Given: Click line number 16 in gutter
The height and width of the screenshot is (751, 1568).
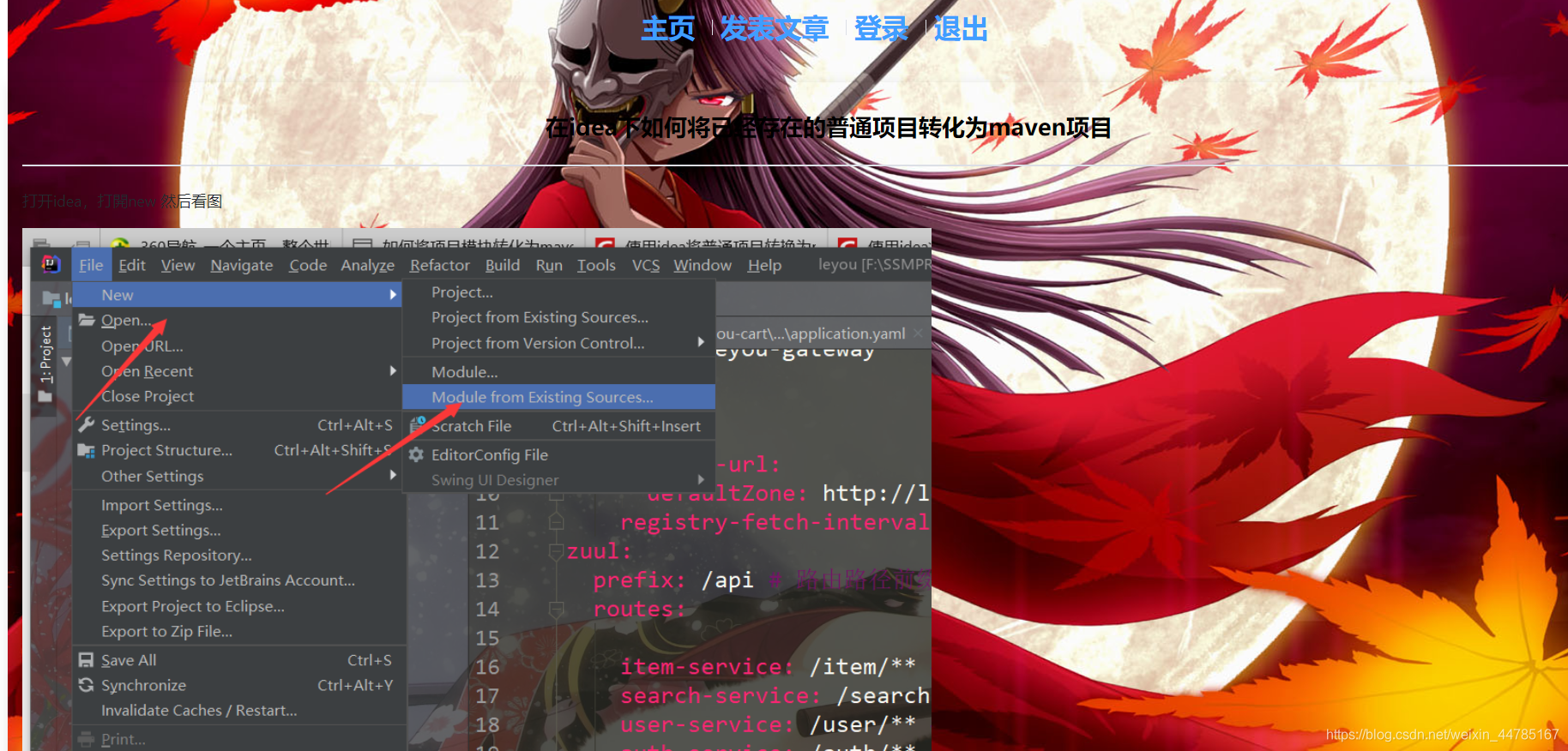Looking at the screenshot, I should 487,667.
